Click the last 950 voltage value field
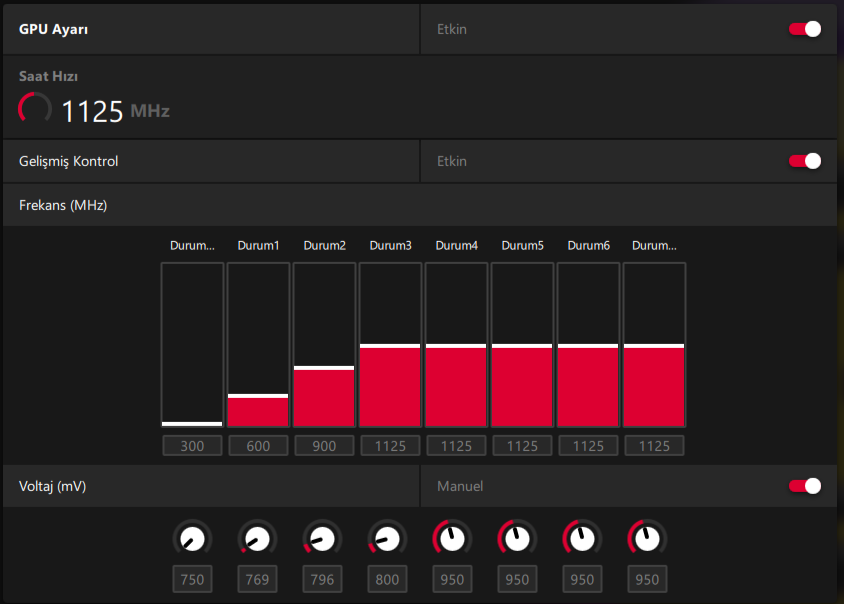The image size is (844, 604). 647,579
